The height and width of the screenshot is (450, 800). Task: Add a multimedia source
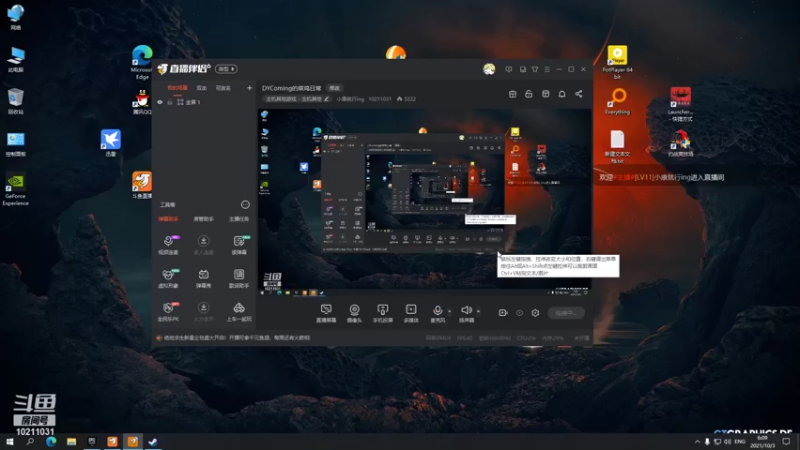click(411, 313)
